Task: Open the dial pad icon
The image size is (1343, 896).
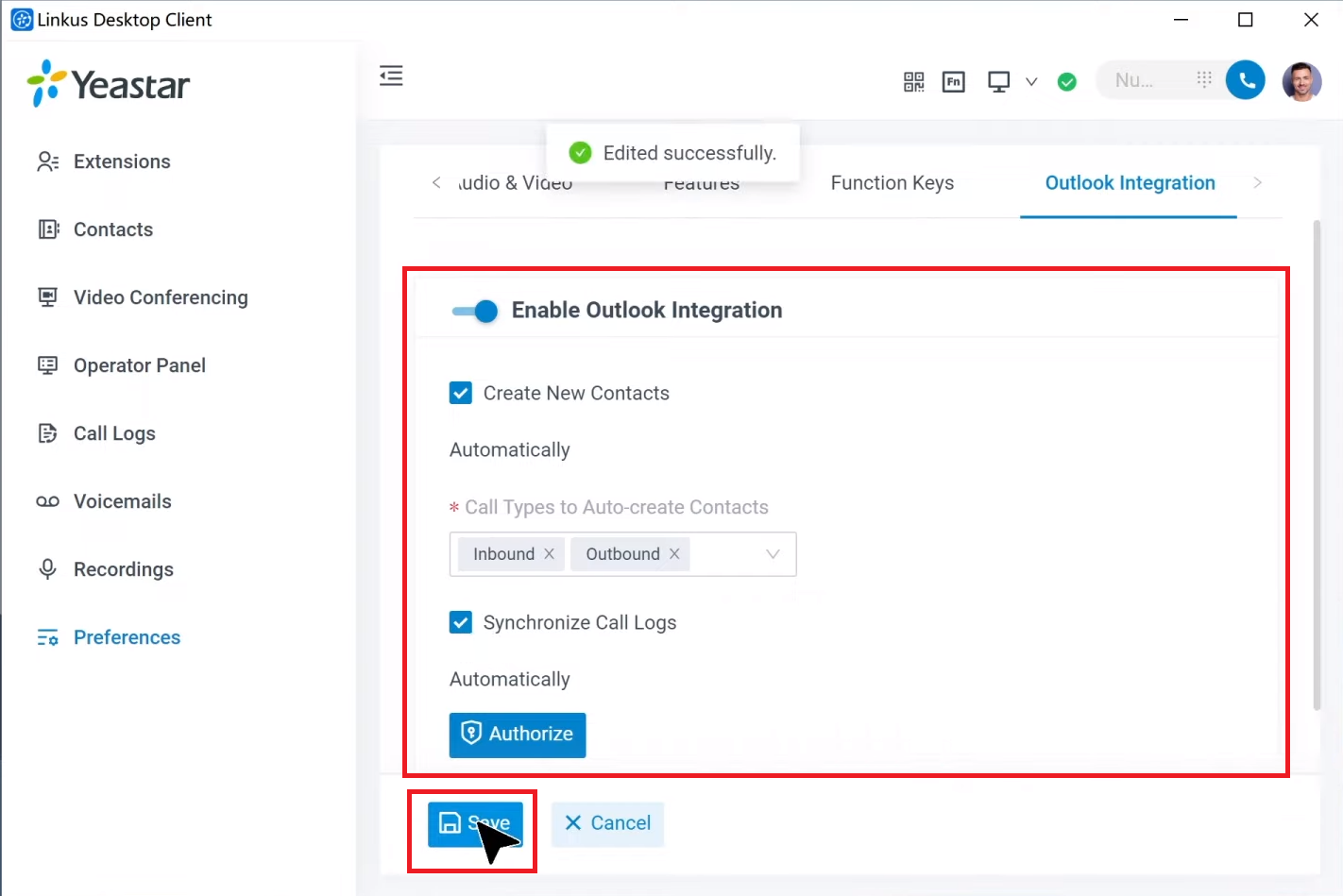Action: (x=1204, y=79)
